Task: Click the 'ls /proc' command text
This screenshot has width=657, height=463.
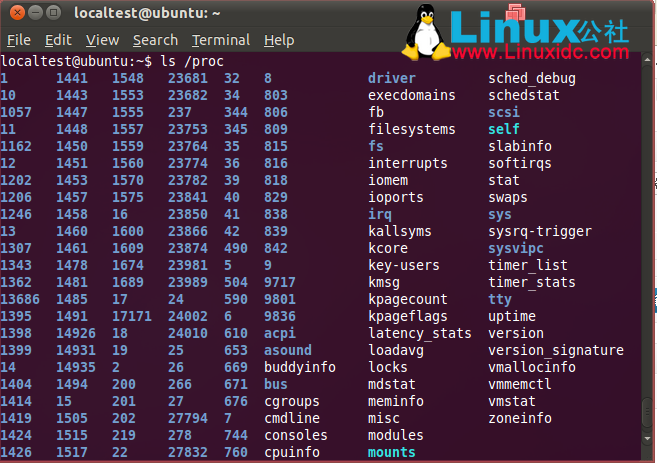Action: [192, 62]
